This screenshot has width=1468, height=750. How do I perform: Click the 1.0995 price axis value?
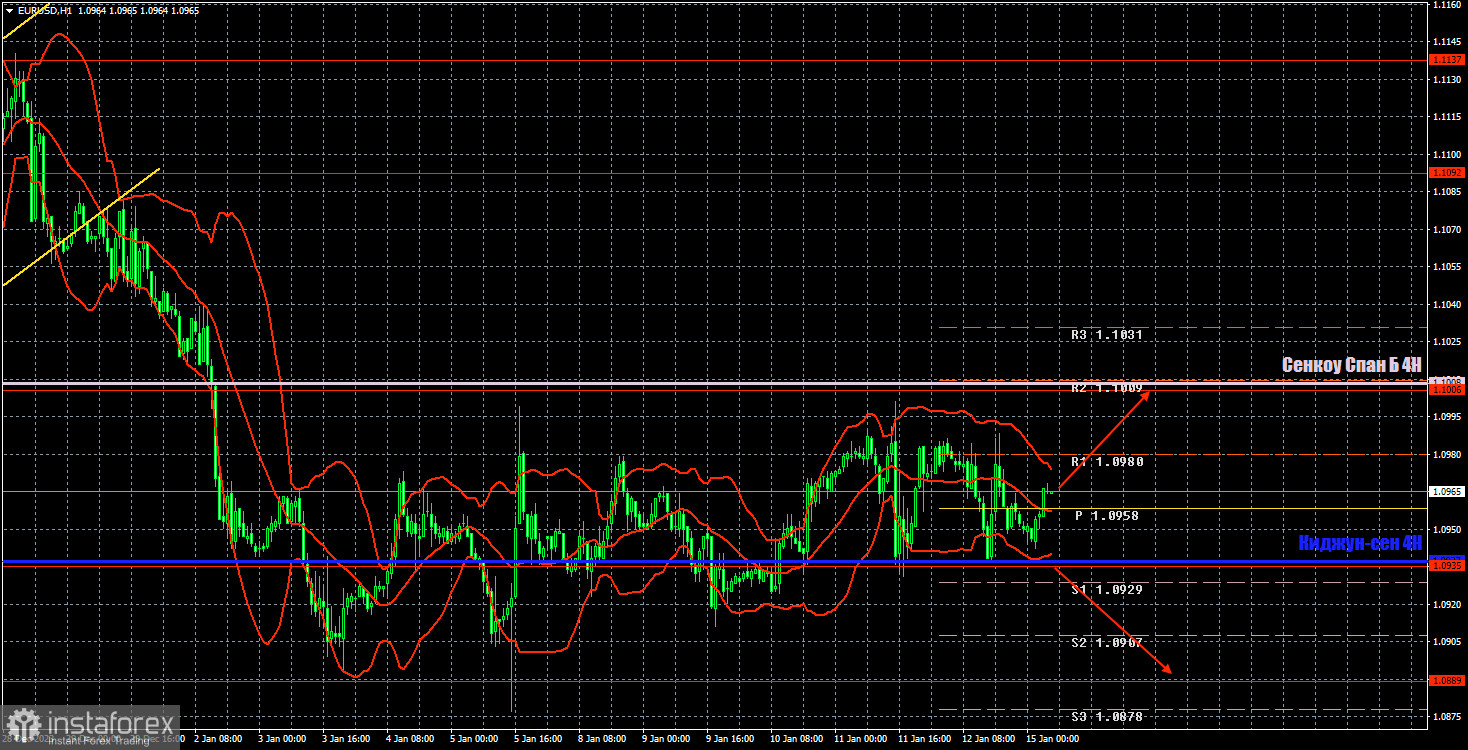1447,417
